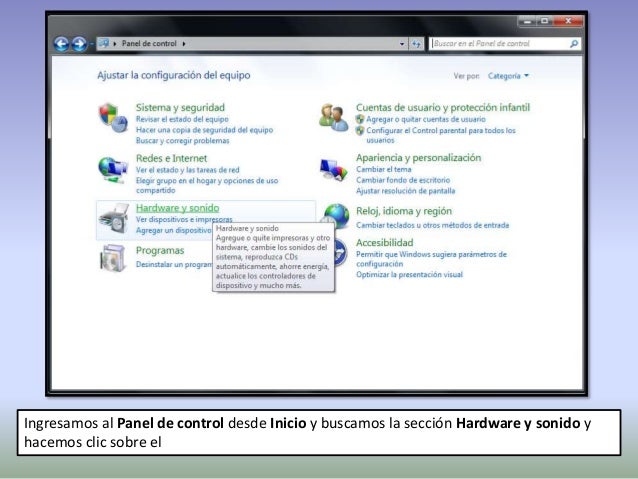Minimize the Control Panel window
The width and height of the screenshot is (638, 479).
pos(527,21)
